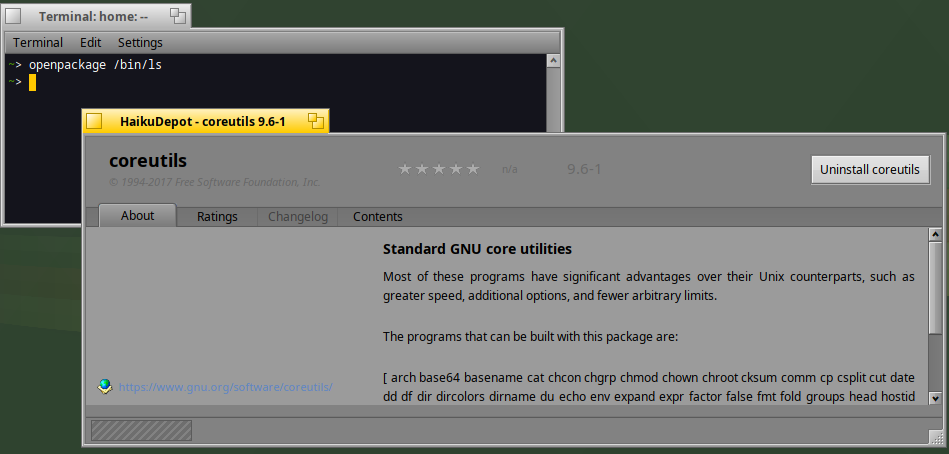This screenshot has width=949, height=454.
Task: Click the globe icon beside the website link
Action: 105,386
